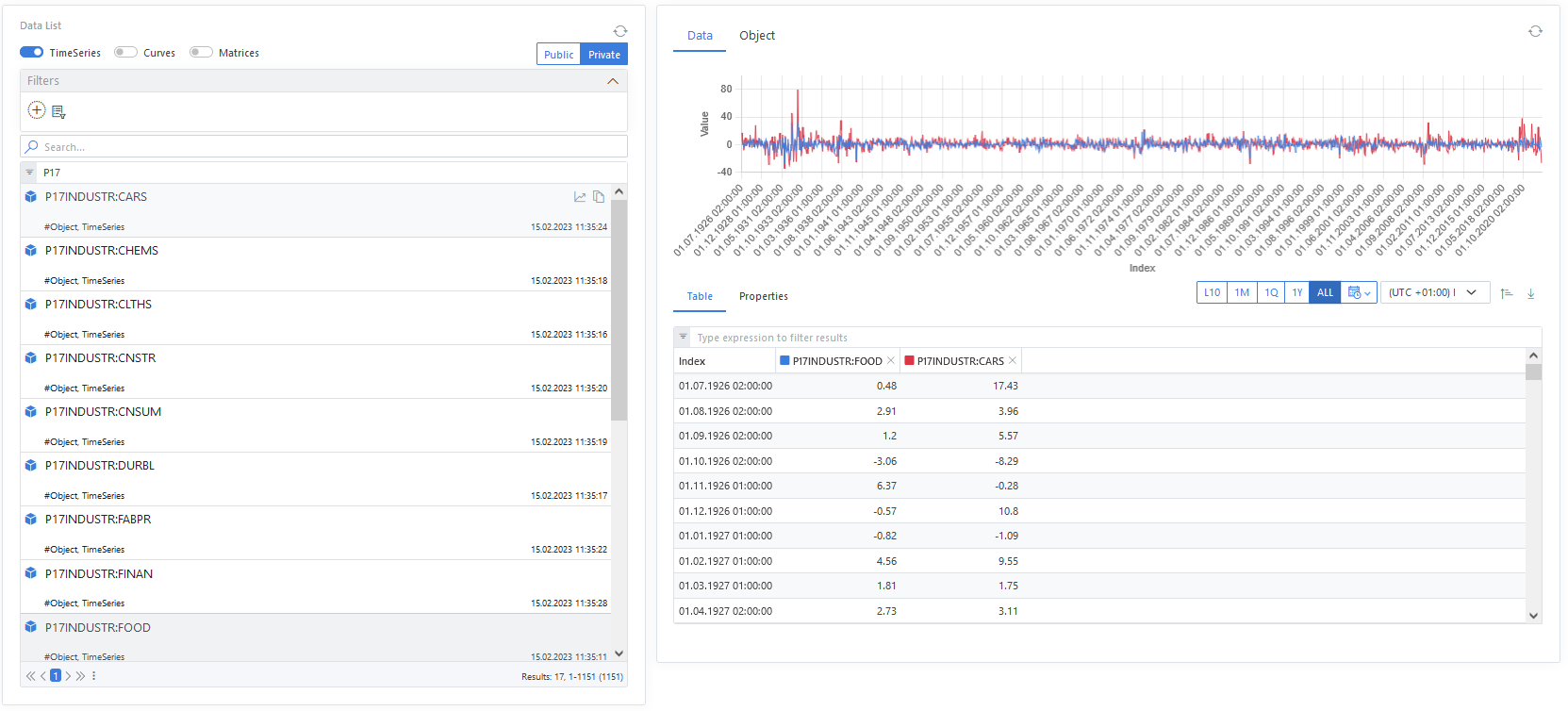Image resolution: width=1568 pixels, height=711 pixels.
Task: Refresh the Data List panel
Action: [620, 31]
